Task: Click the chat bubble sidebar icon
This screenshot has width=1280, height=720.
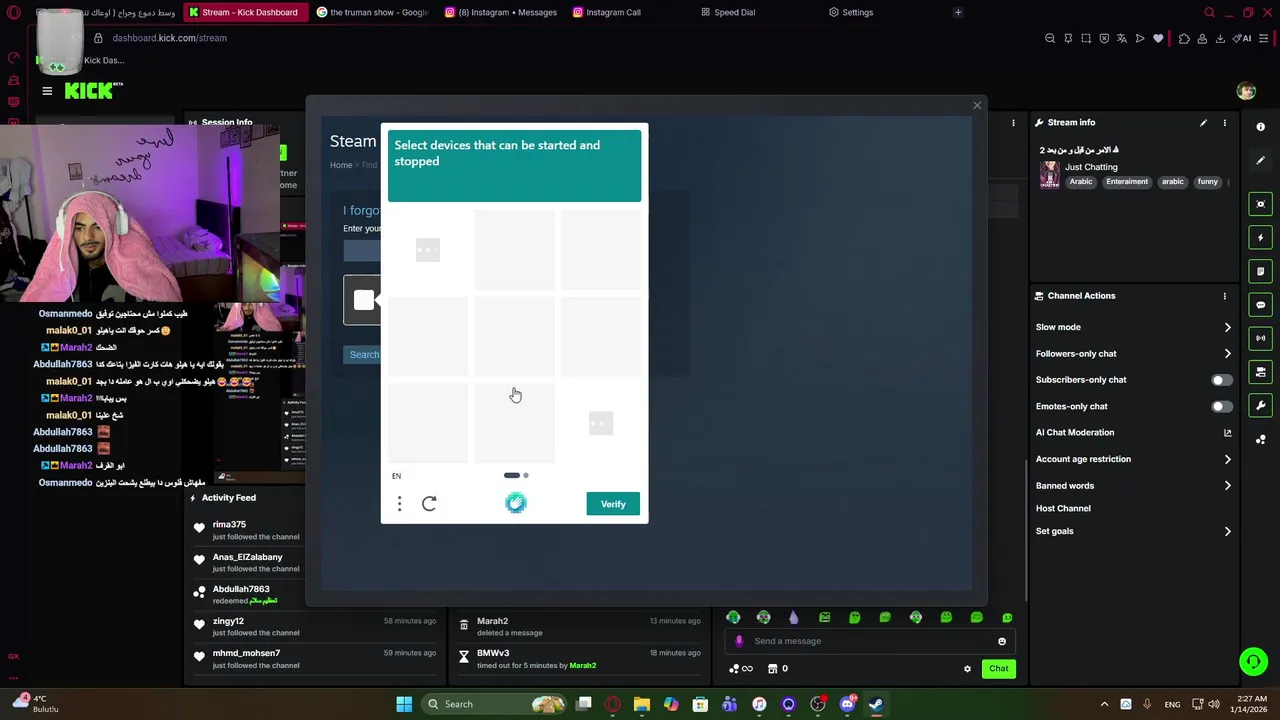Action: [1261, 305]
